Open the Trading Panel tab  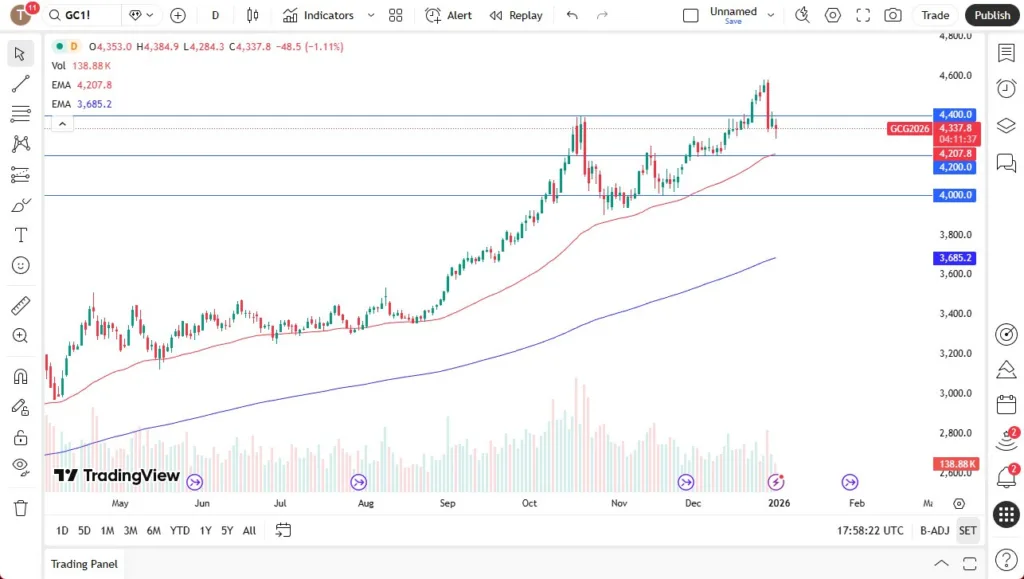point(84,564)
